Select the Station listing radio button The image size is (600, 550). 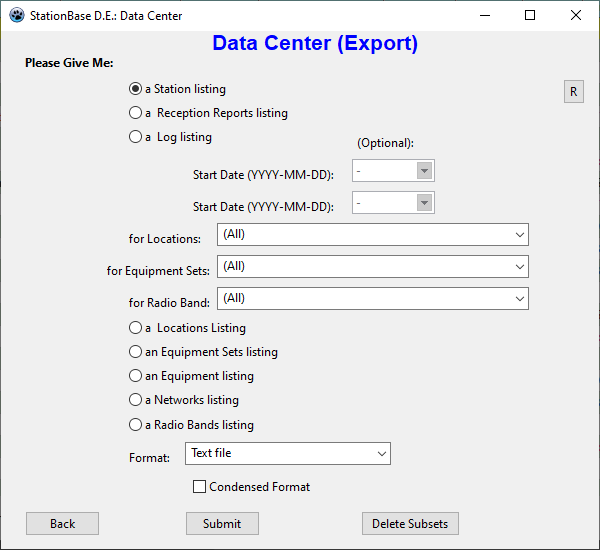(136, 89)
